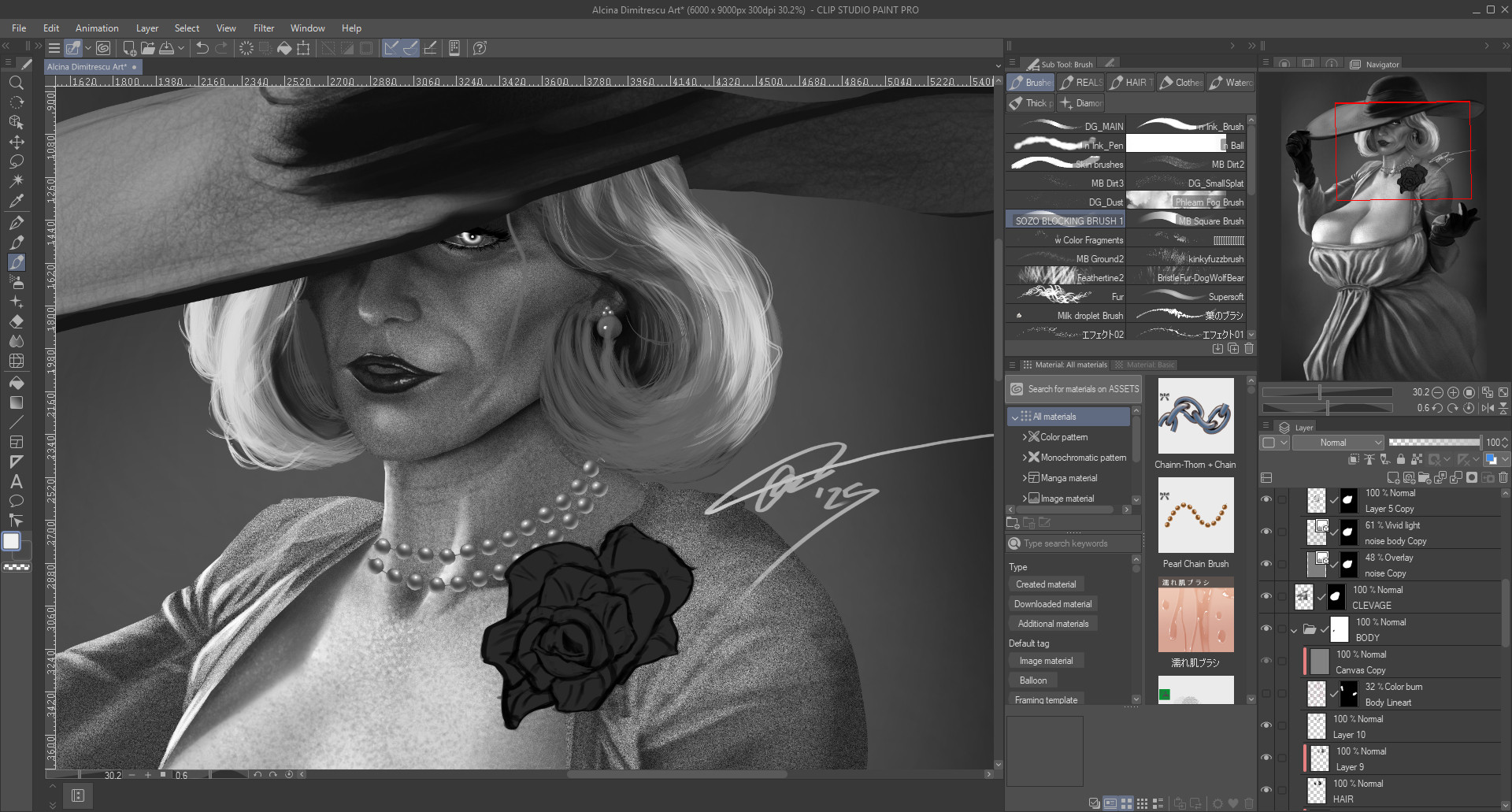Viewport: 1512px width, 812px height.
Task: Click the Redo arrow in the command bar
Action: [x=221, y=48]
